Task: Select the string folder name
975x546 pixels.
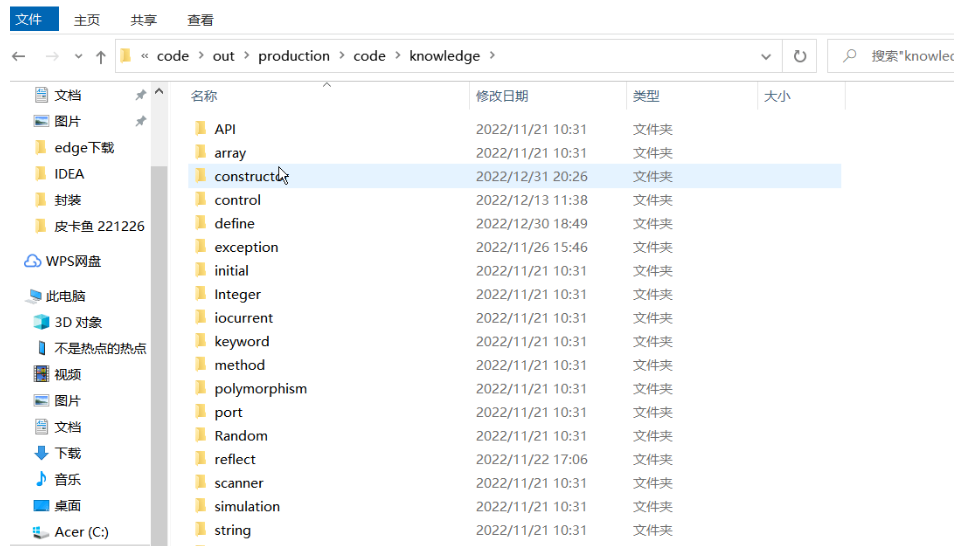Action: (x=233, y=530)
